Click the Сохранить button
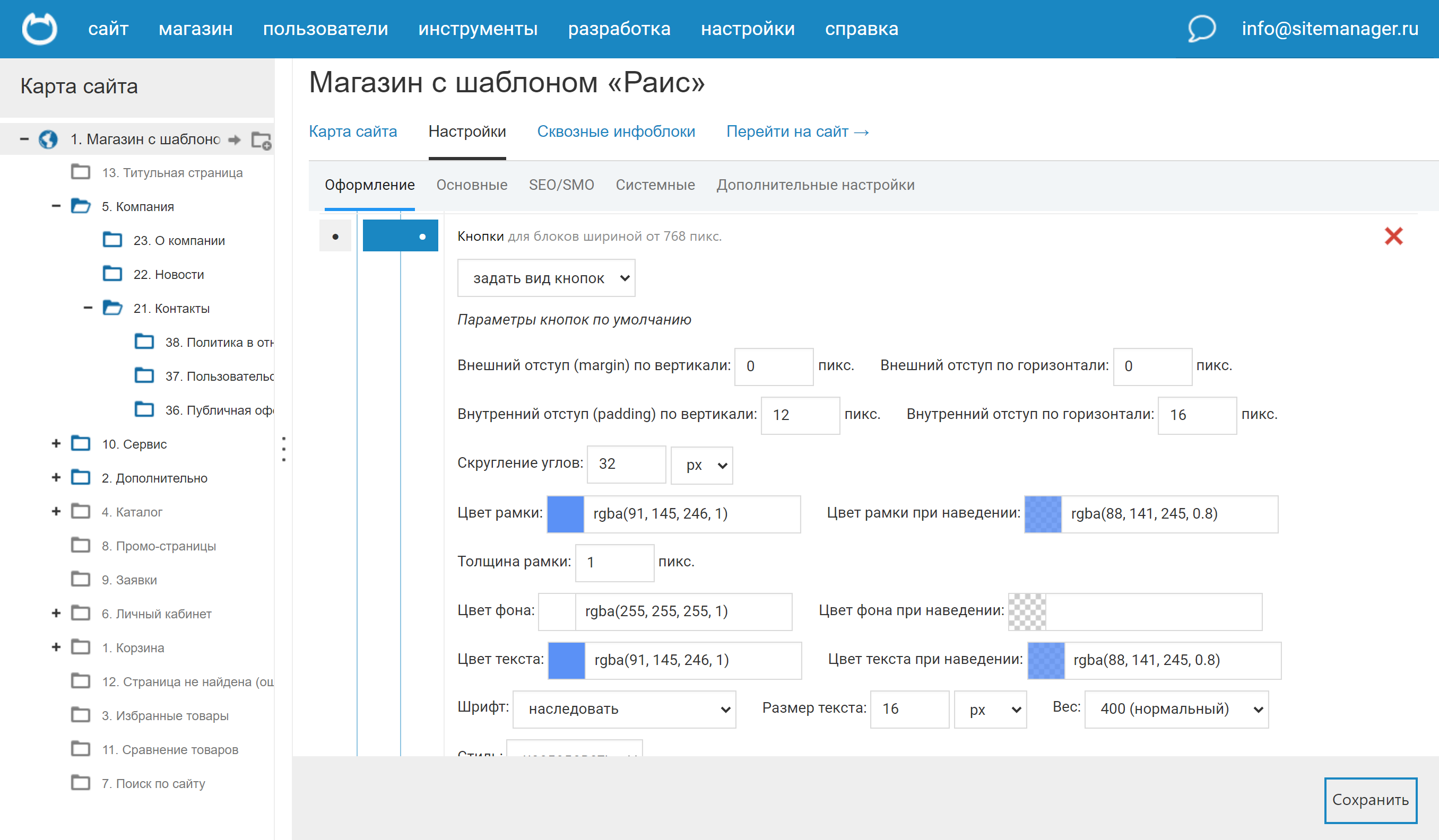This screenshot has width=1439, height=840. click(x=1370, y=800)
